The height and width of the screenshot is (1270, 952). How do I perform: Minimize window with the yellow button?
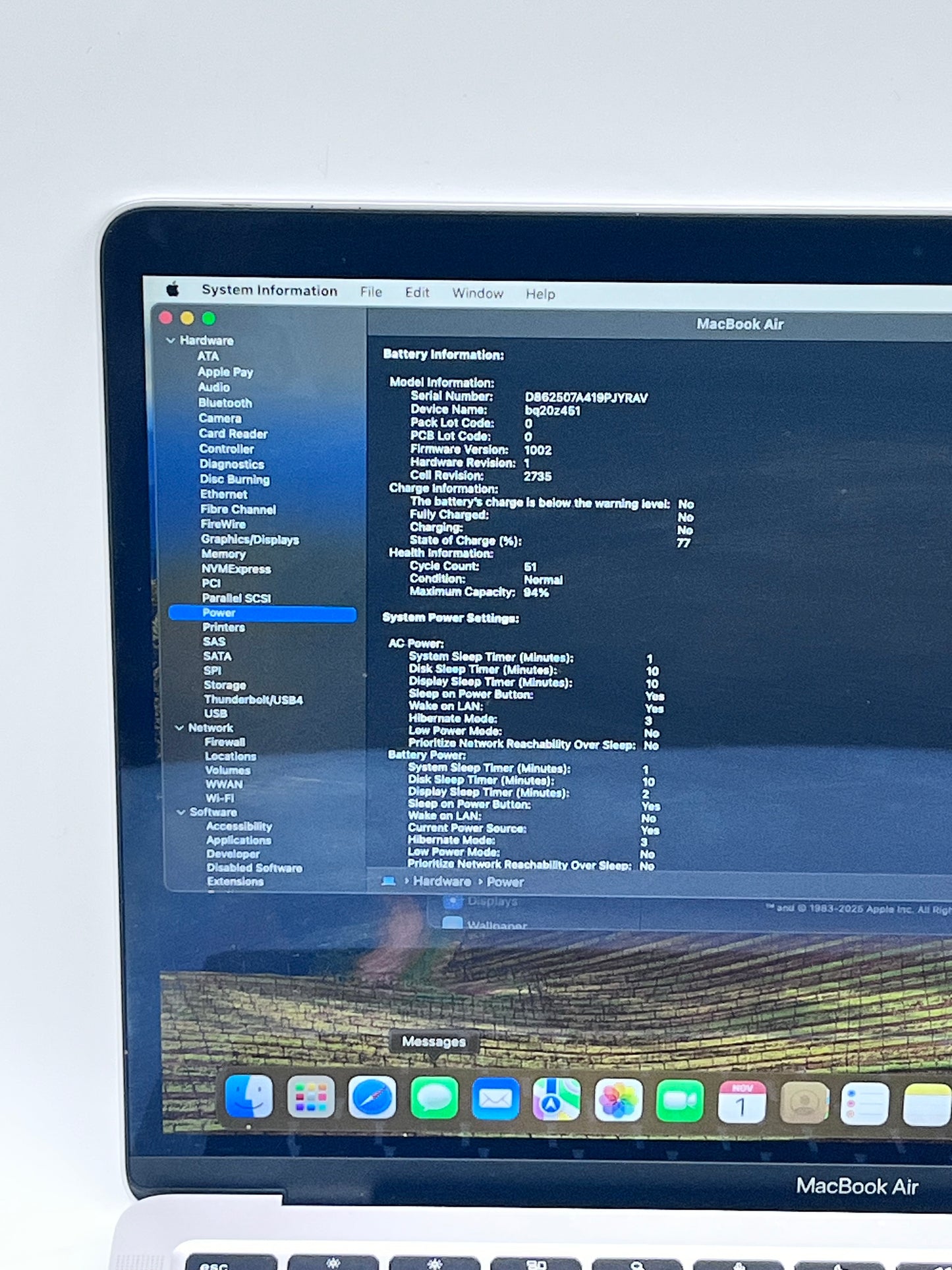click(x=187, y=318)
